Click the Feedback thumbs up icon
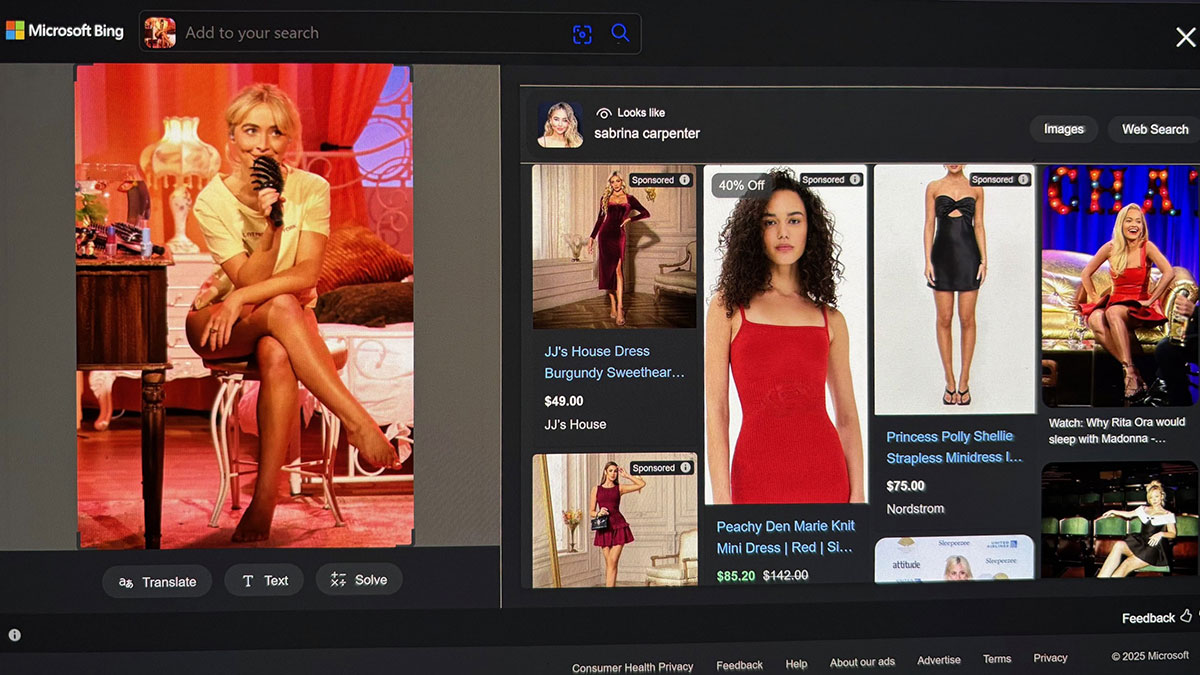The width and height of the screenshot is (1200, 675). pyautogui.click(x=1186, y=616)
